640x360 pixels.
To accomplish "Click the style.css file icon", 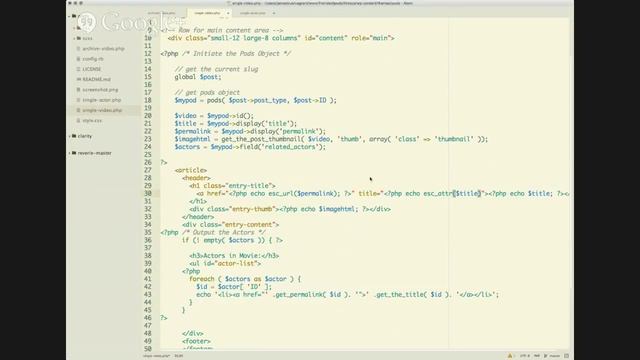I will click(x=78, y=120).
